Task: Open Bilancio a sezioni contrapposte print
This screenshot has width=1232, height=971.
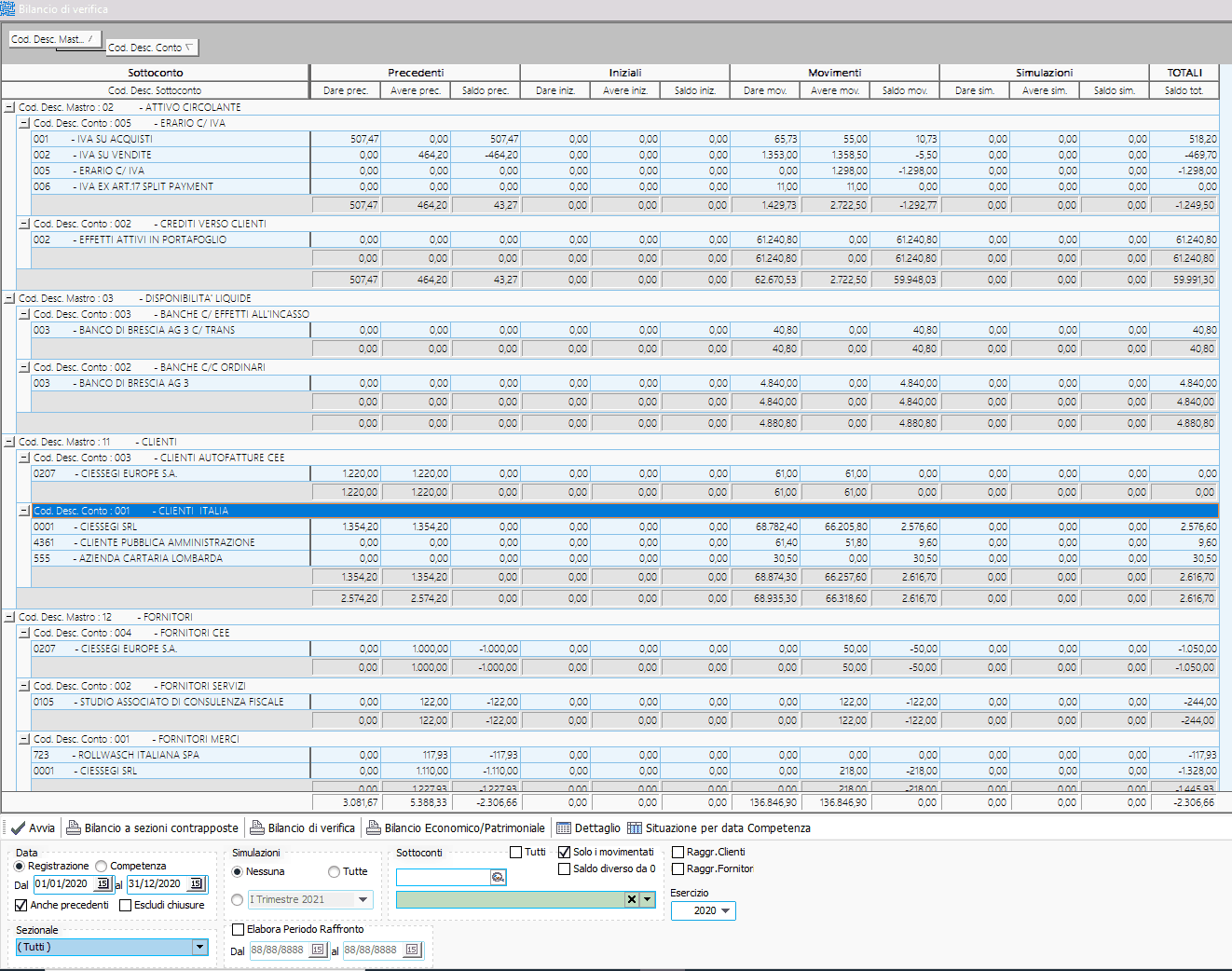Action: 152,827
